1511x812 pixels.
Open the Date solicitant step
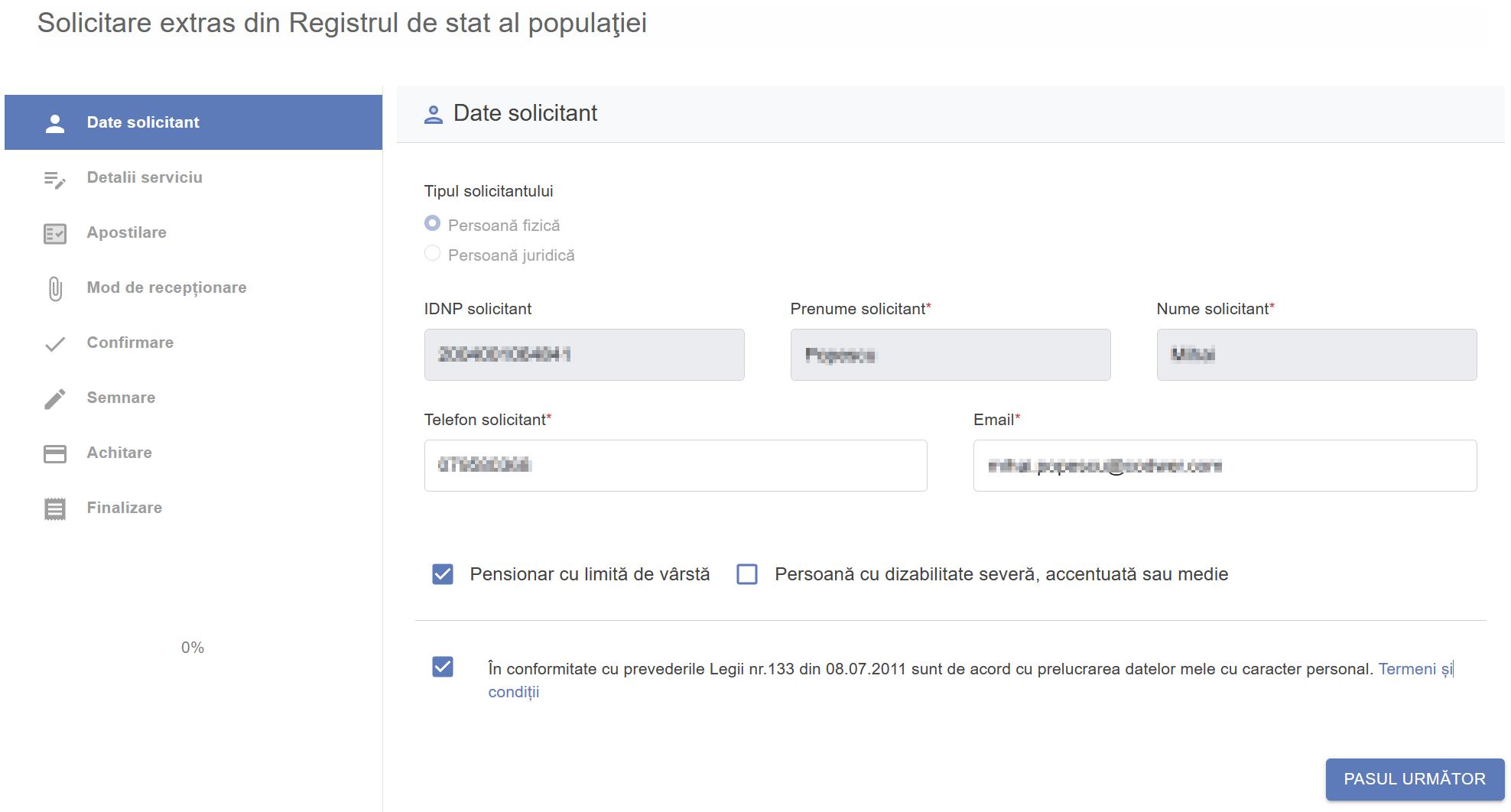click(x=193, y=122)
